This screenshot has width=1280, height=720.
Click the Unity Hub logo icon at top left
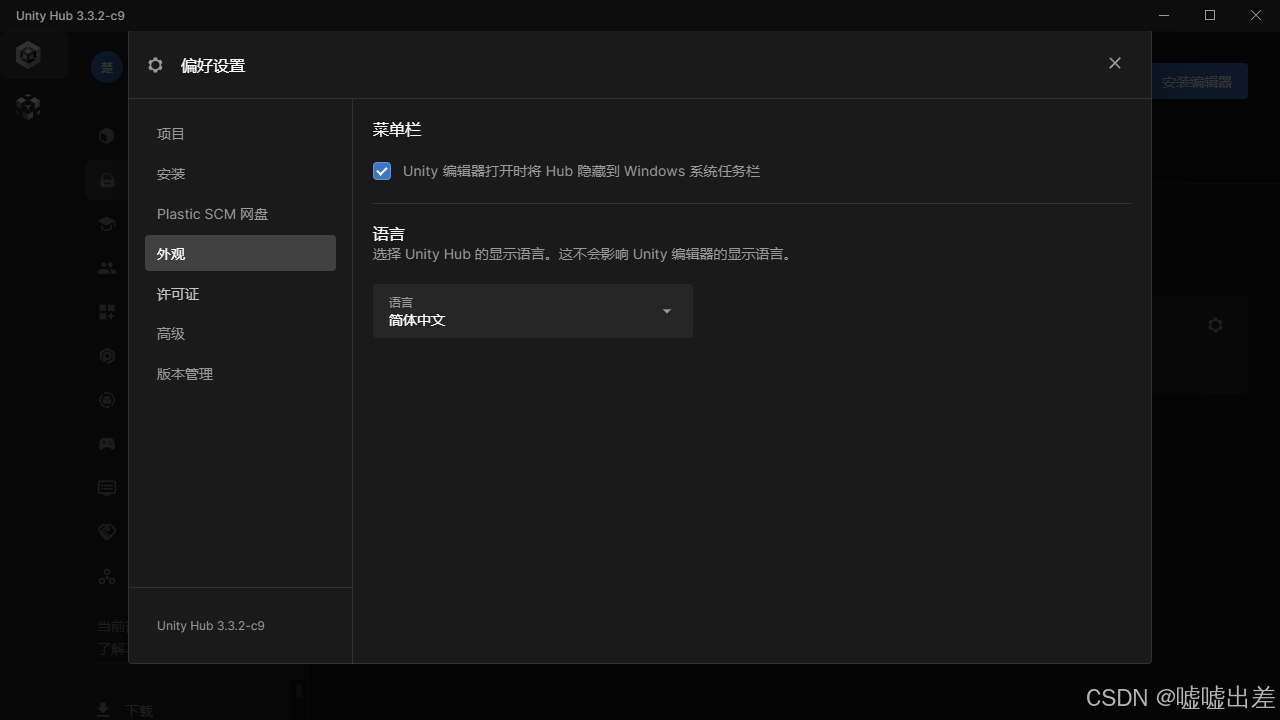(28, 55)
